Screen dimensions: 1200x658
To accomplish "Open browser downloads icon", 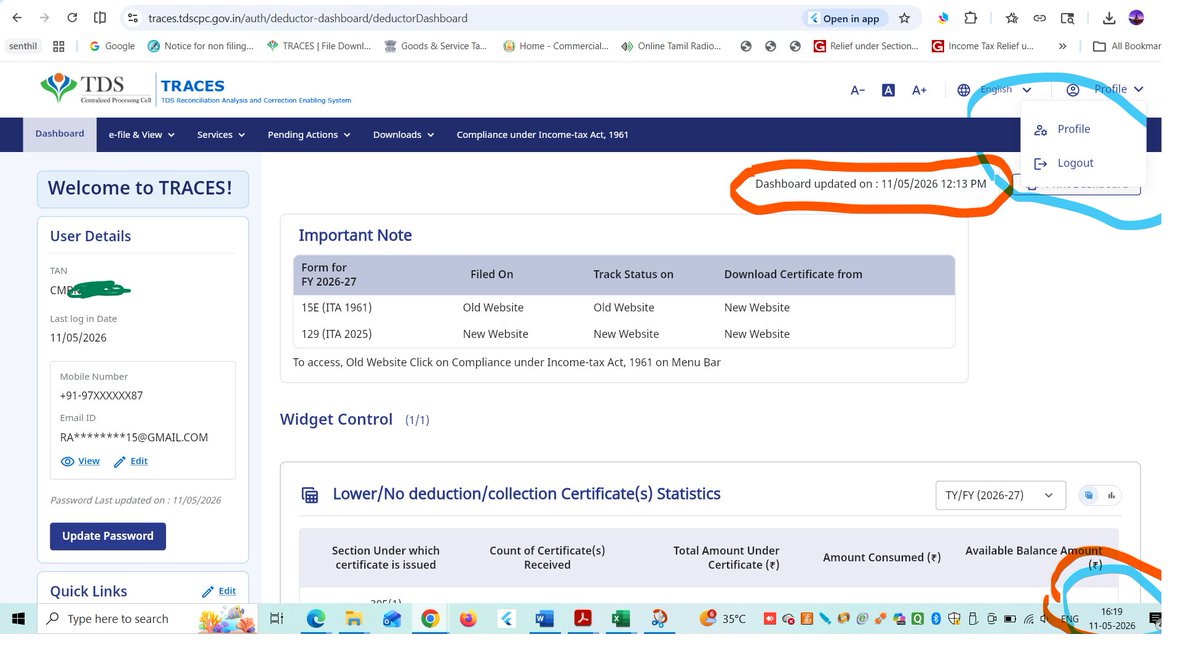I will tap(1108, 18).
